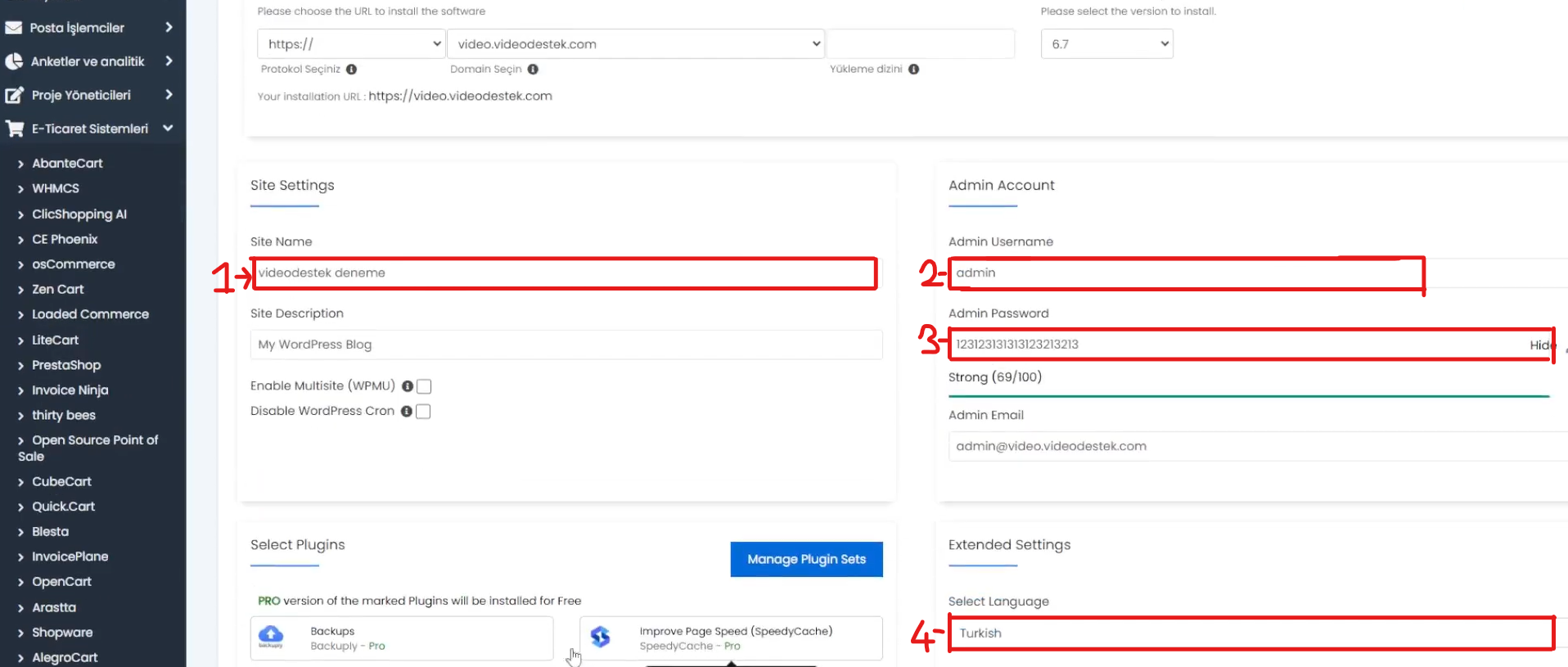Click the Manage Plugin Sets button
Viewport: 1568px width, 667px height.
[x=806, y=560]
